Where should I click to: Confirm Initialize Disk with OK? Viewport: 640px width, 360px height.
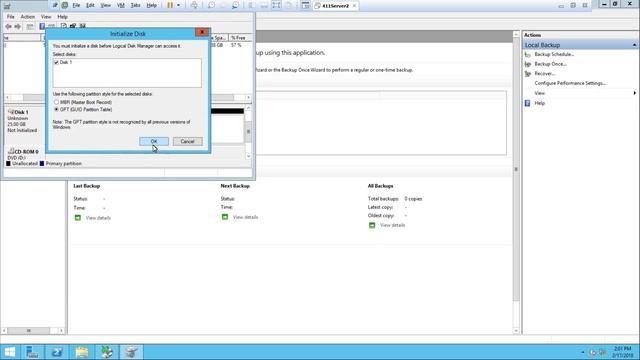(x=154, y=141)
